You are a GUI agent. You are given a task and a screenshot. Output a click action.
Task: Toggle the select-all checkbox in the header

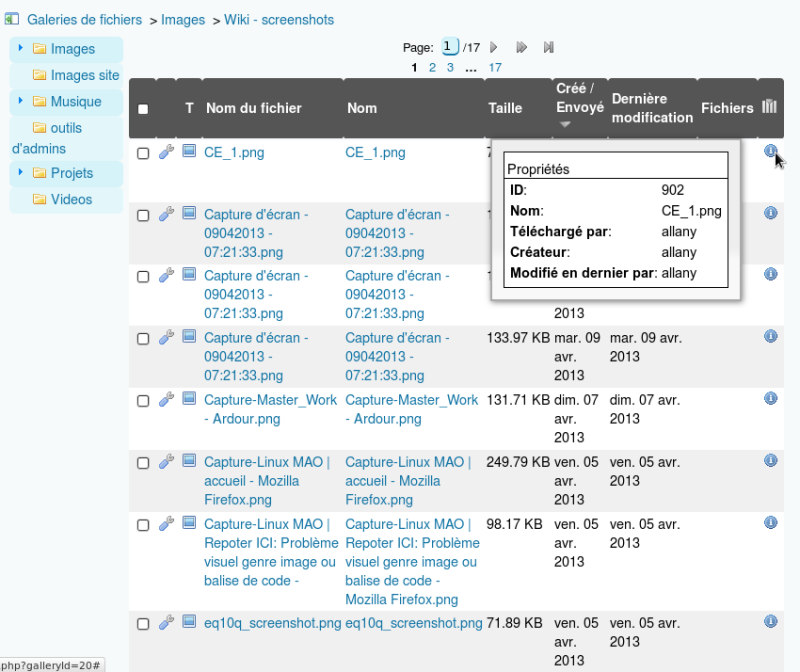(x=143, y=109)
